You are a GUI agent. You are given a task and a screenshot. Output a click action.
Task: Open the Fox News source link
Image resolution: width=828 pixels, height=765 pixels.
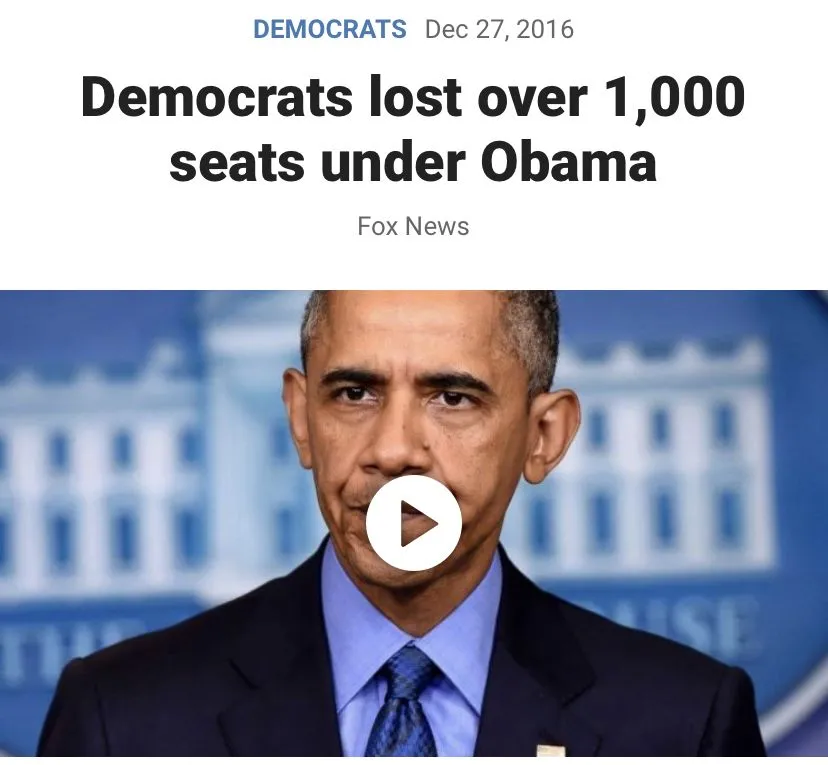413,226
